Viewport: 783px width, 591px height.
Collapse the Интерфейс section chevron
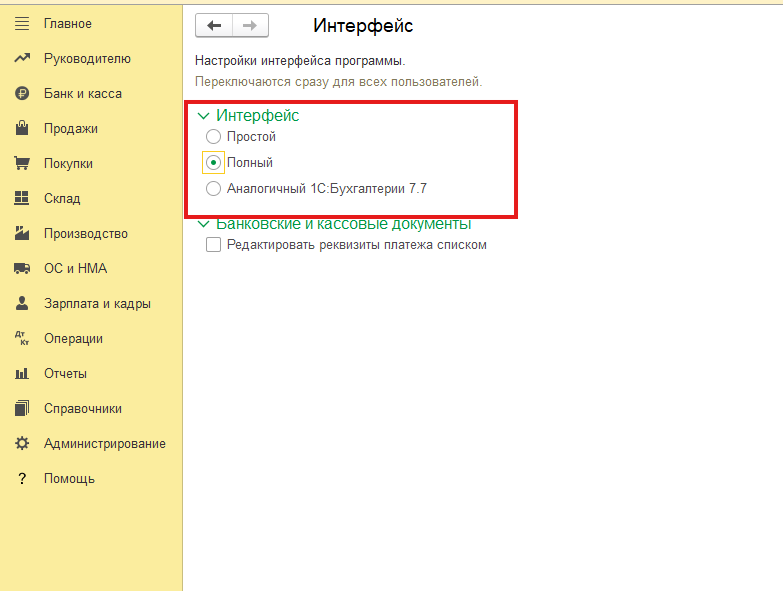(x=204, y=116)
